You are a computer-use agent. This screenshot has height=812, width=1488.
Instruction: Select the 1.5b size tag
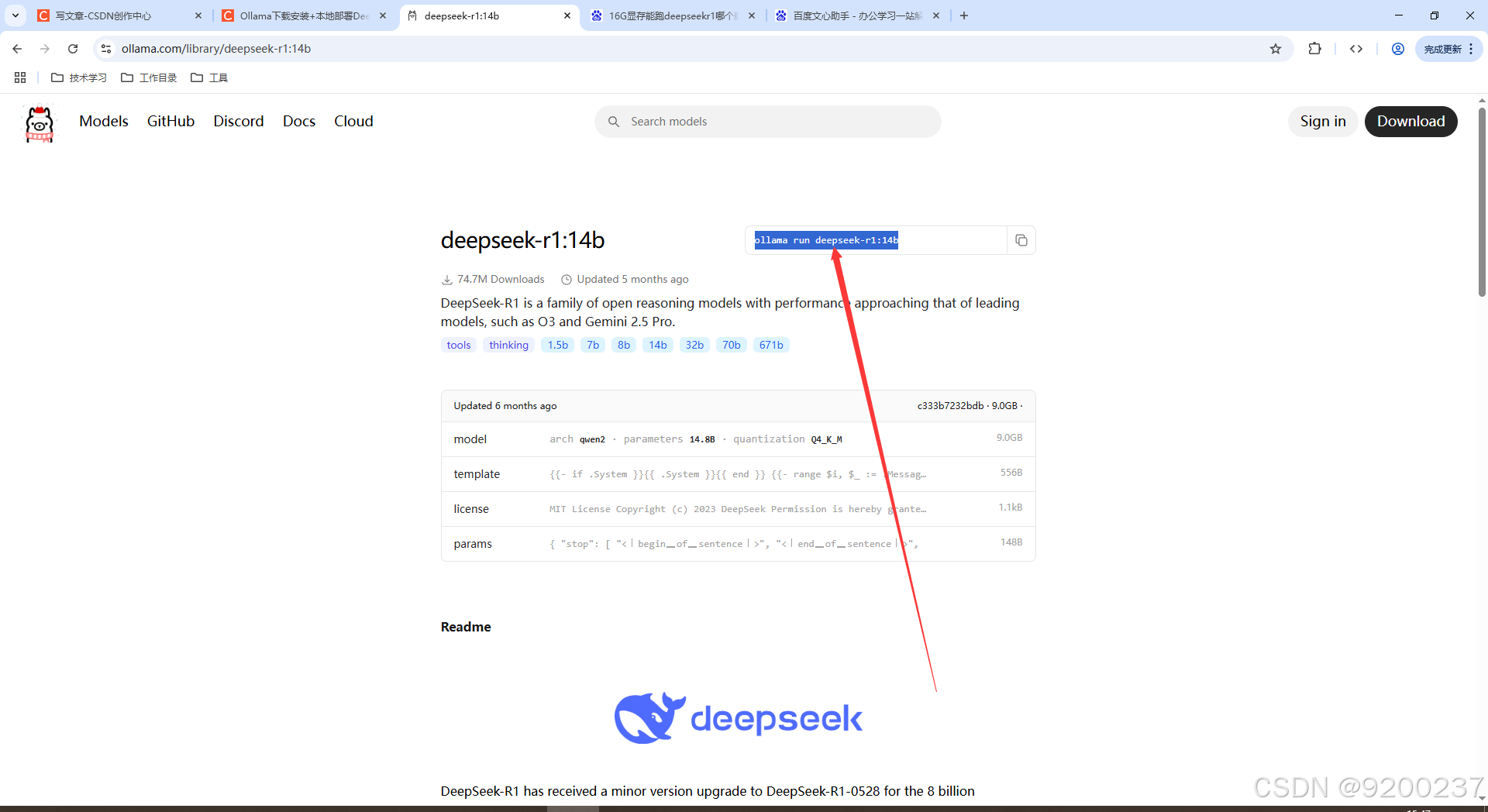coord(558,345)
